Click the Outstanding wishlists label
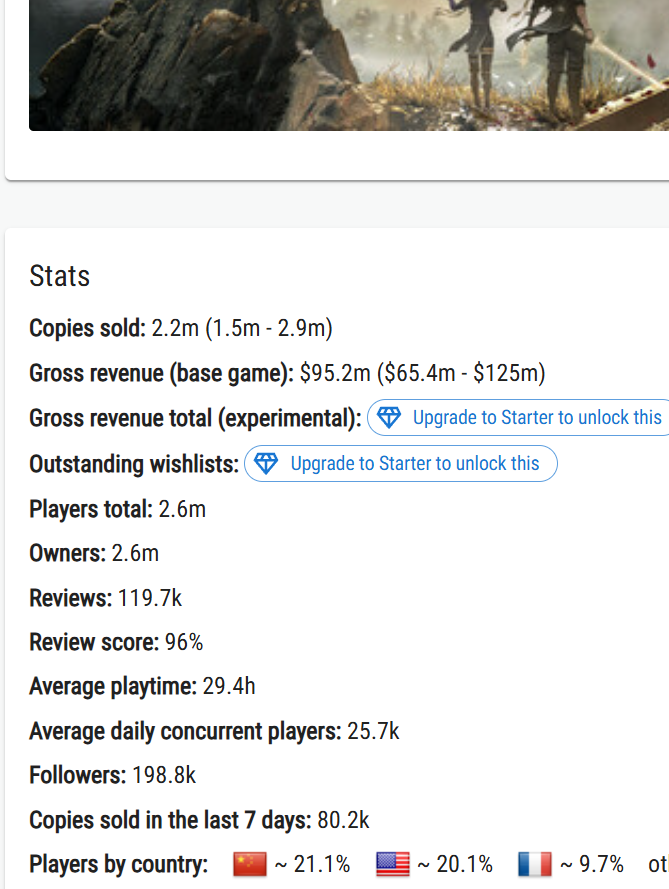Viewport: 669px width, 889px height. pos(134,464)
